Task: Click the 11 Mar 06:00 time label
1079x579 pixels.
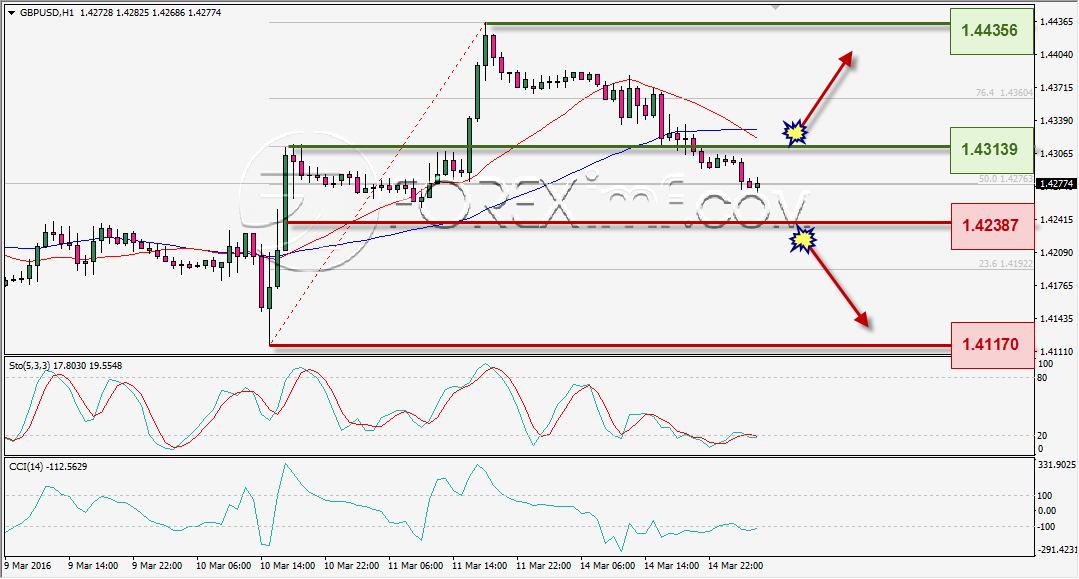Action: (415, 566)
